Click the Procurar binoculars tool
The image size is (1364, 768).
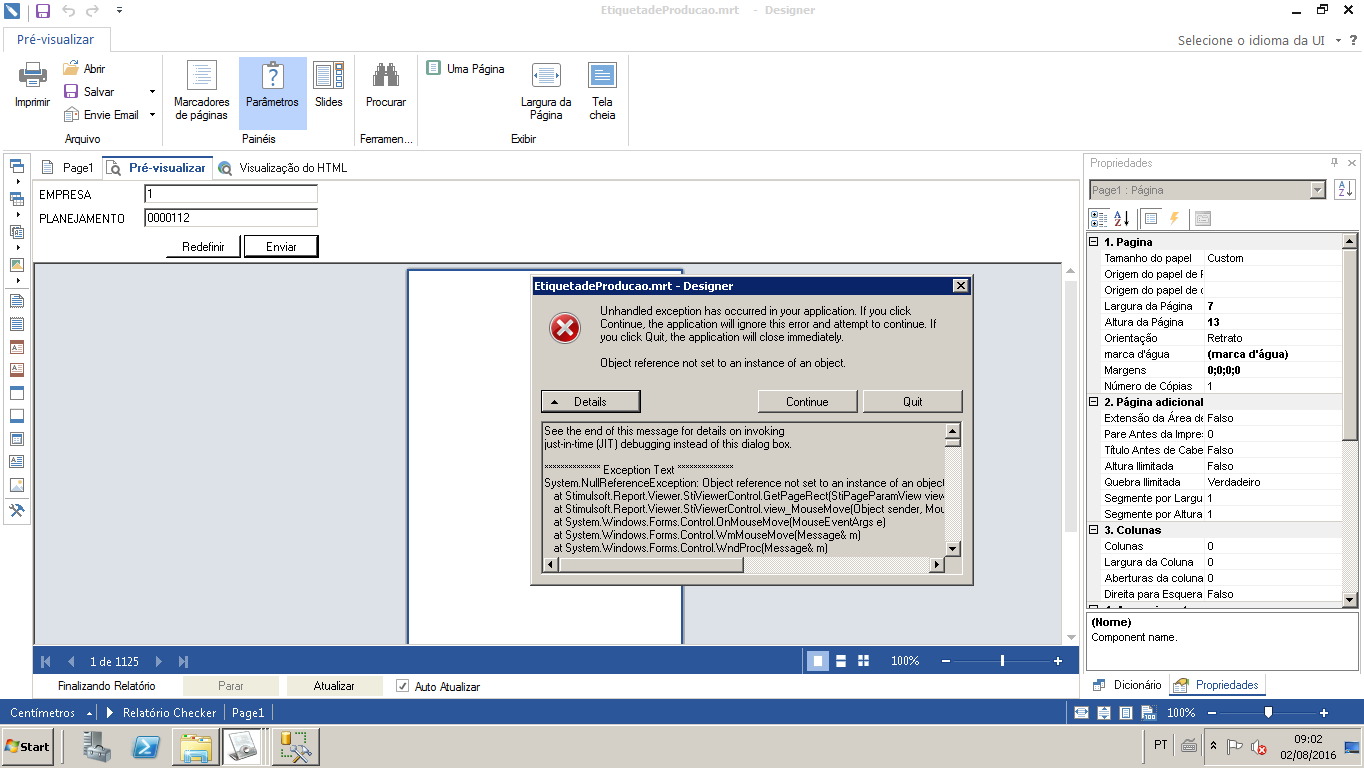tap(386, 85)
